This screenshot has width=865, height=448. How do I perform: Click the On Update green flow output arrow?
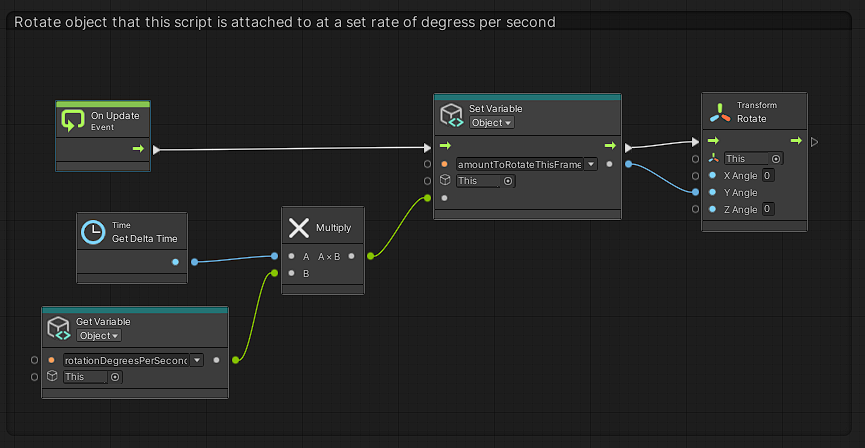[138, 150]
